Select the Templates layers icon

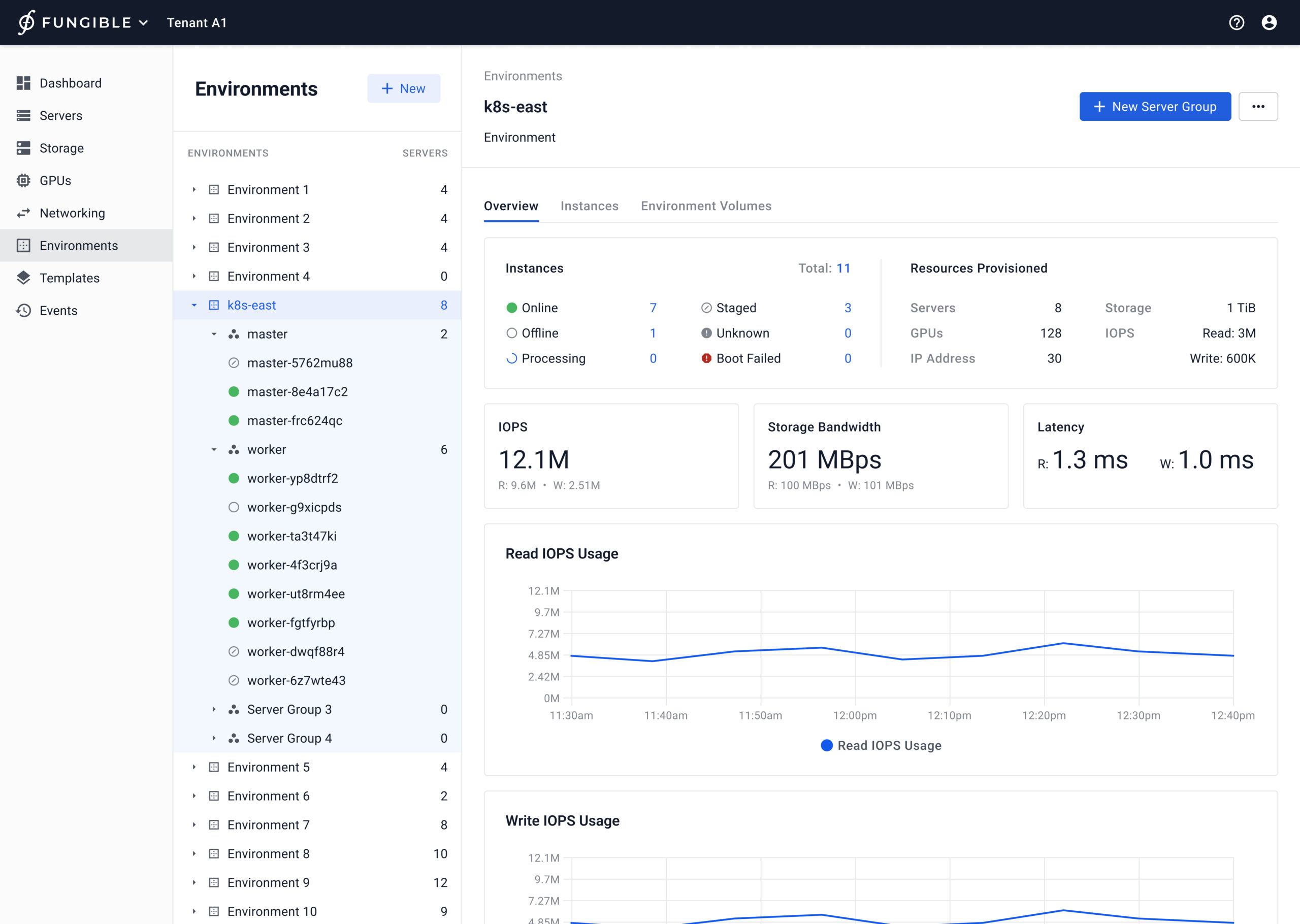(23, 278)
